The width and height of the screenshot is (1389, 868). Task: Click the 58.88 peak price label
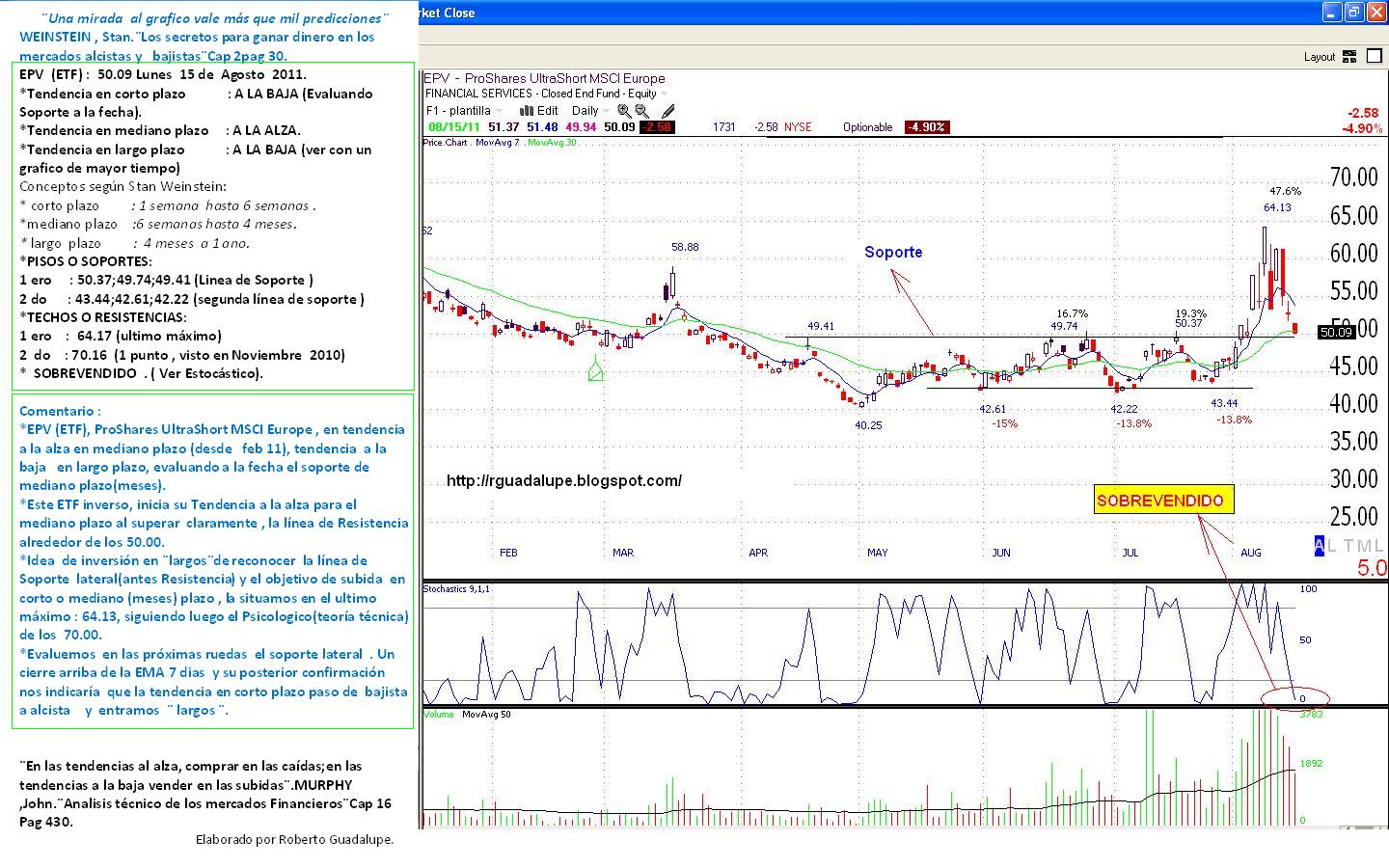click(685, 247)
